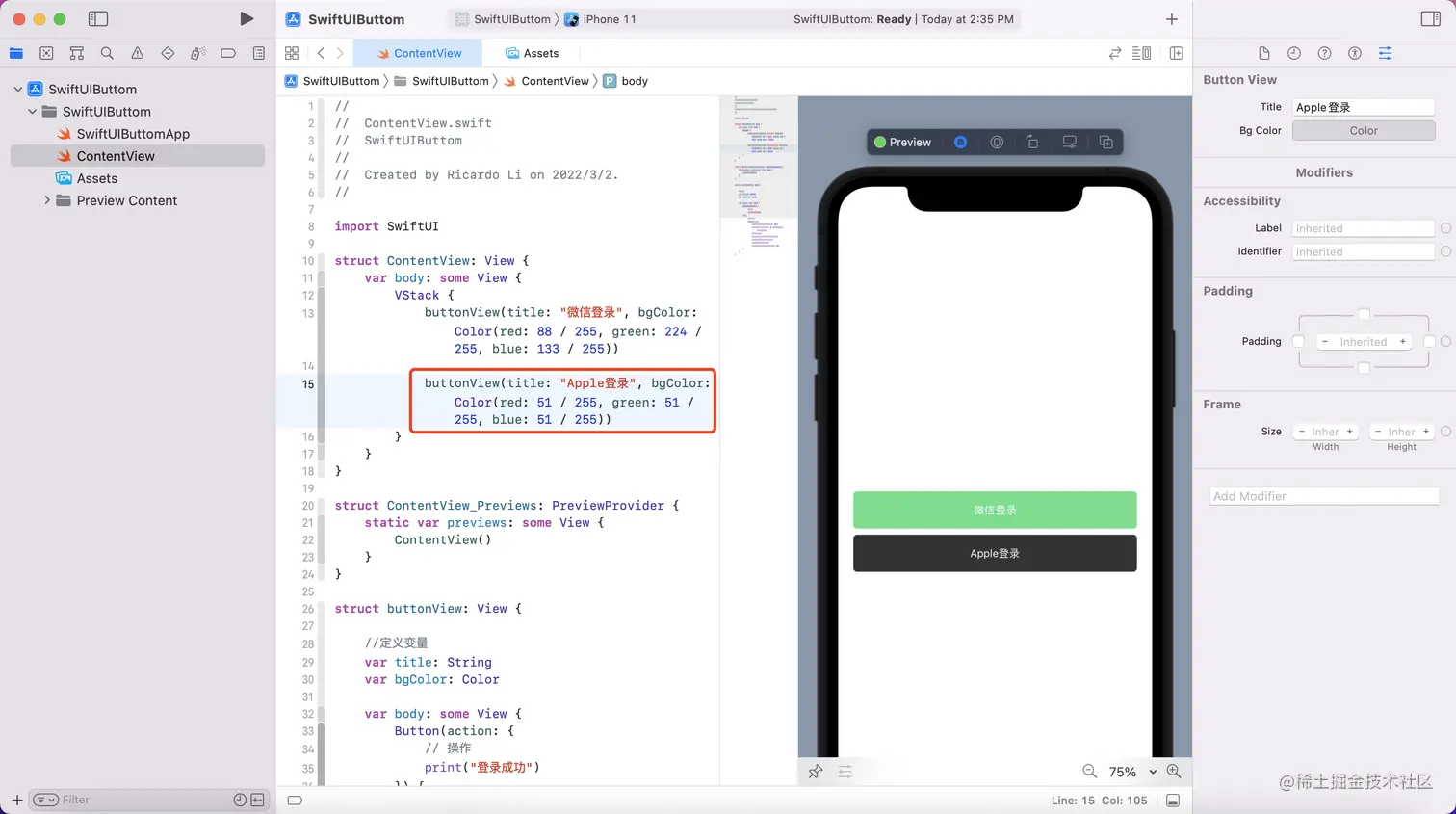Click the Preview on Device icon in canvas
The width and height of the screenshot is (1456, 814).
(1069, 142)
